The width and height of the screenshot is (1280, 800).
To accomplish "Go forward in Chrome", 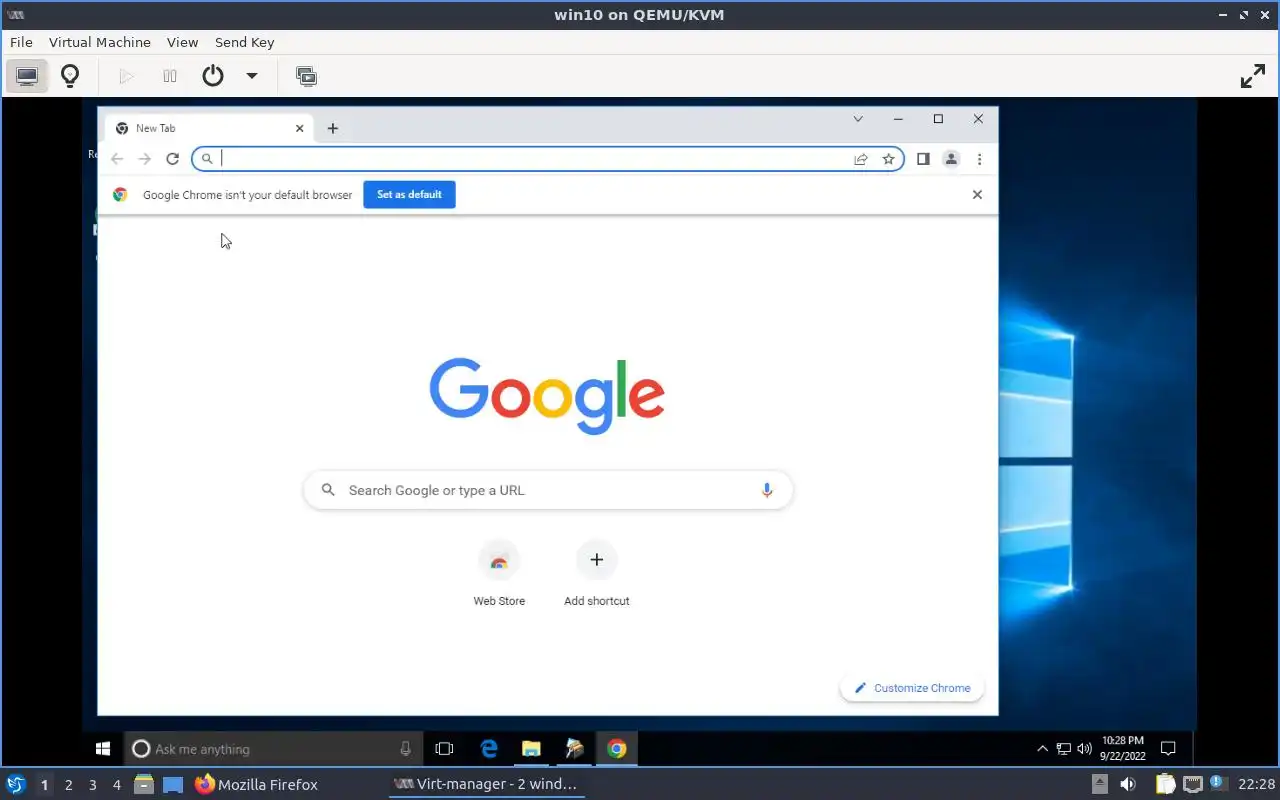I will (x=145, y=159).
